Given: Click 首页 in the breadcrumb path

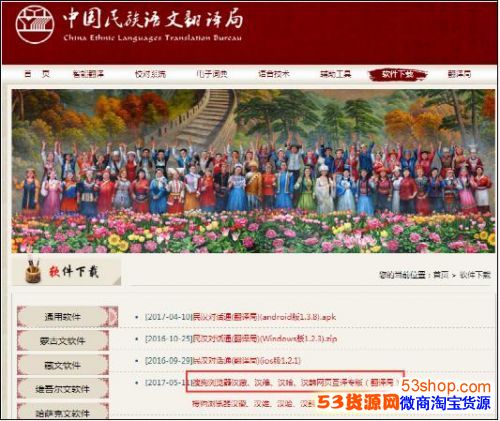Looking at the screenshot, I should [x=440, y=275].
